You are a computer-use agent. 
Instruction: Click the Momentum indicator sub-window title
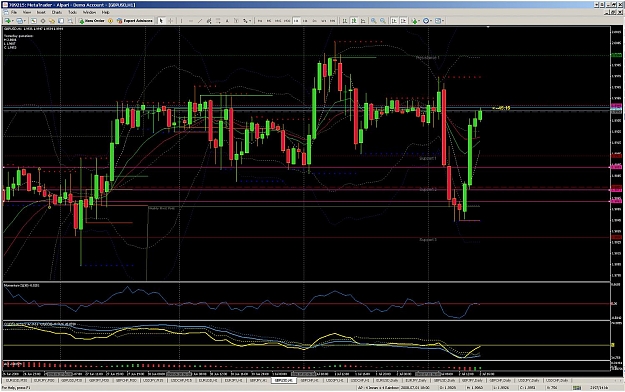[21, 285]
